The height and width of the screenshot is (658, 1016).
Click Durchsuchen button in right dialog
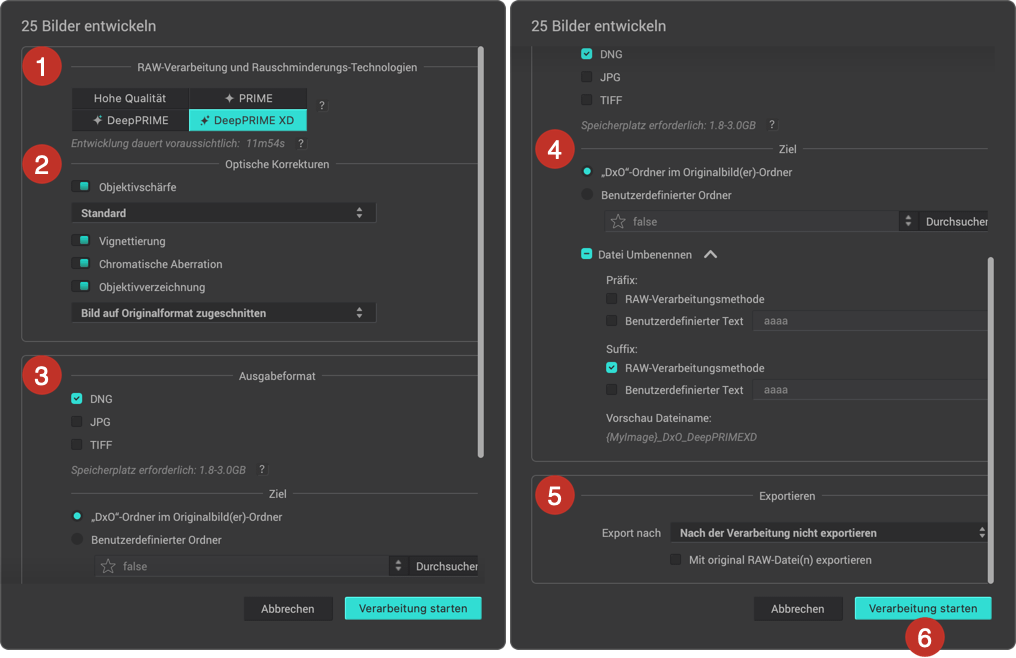click(x=954, y=221)
